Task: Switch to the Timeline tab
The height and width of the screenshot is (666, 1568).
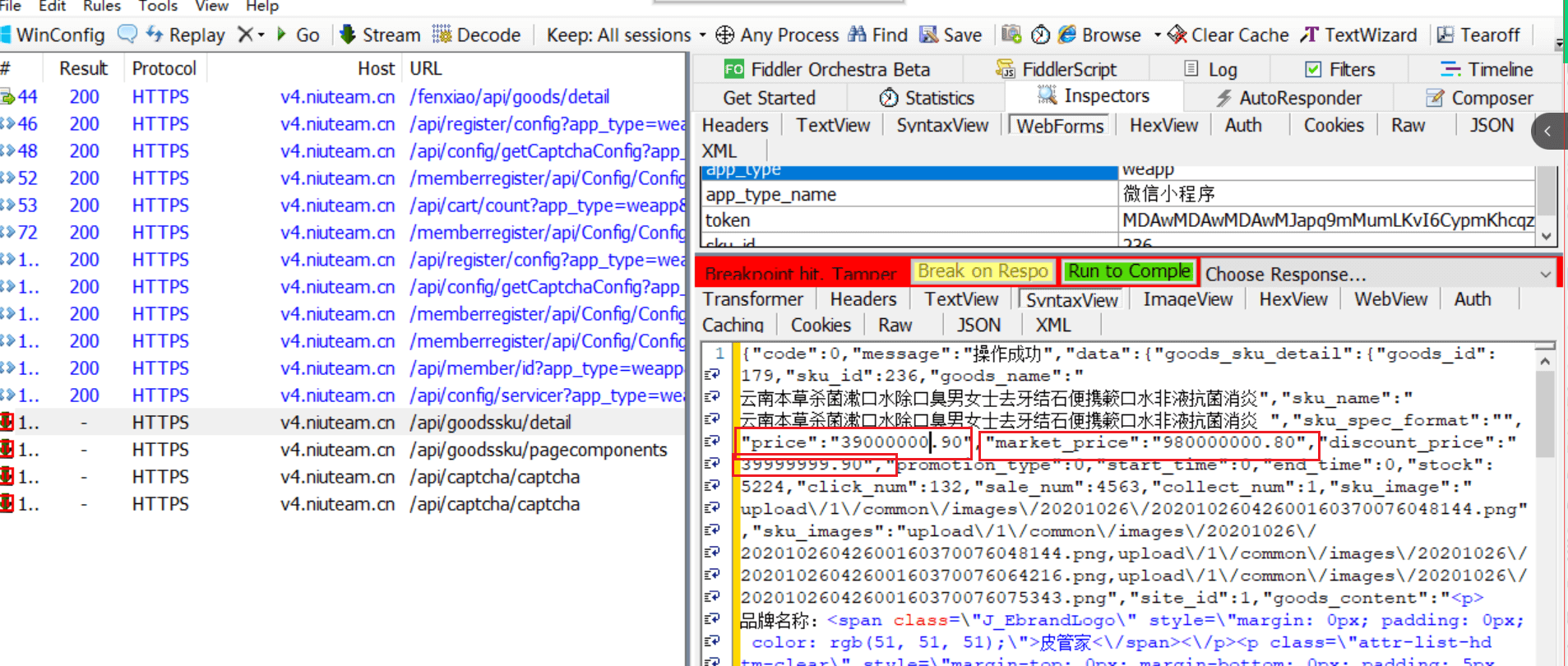Action: (1487, 69)
